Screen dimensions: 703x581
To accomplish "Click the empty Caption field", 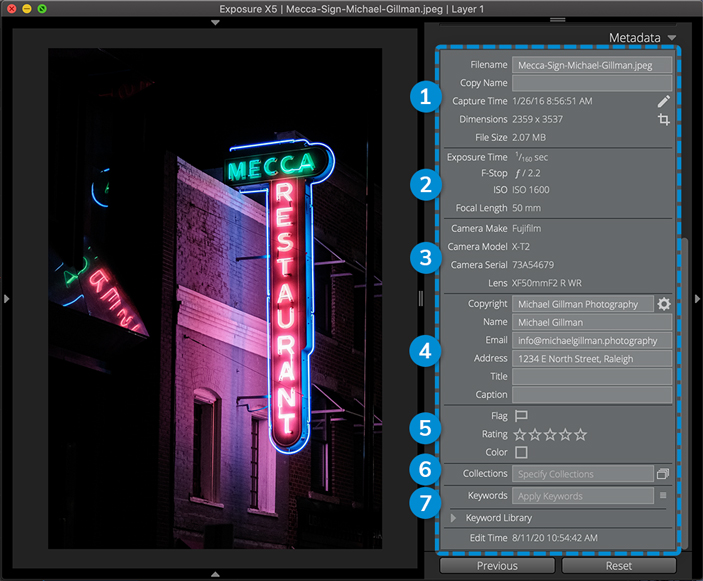I will [x=592, y=395].
